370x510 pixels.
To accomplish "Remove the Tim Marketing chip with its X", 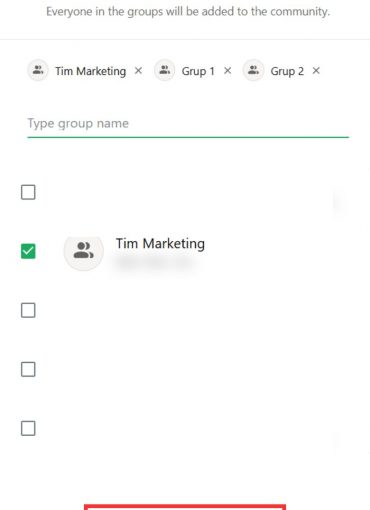I will click(138, 71).
